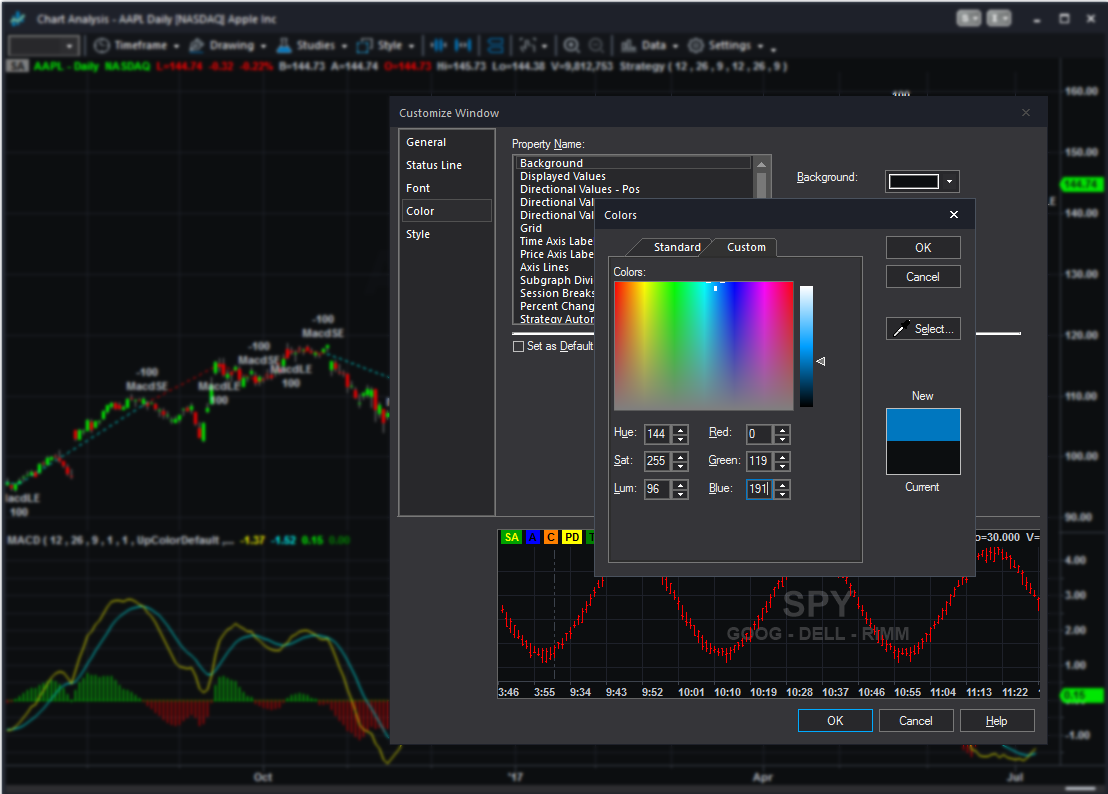Enable the Set as Default checkbox
This screenshot has width=1108, height=794.
pos(518,346)
